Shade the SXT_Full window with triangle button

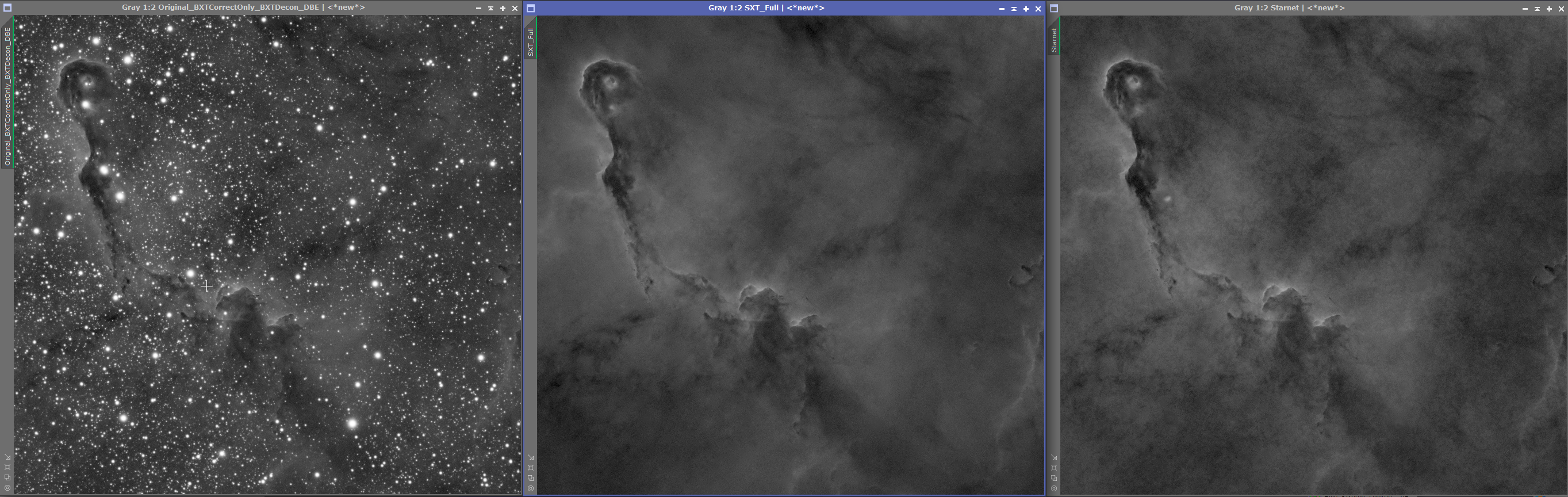coord(1014,9)
